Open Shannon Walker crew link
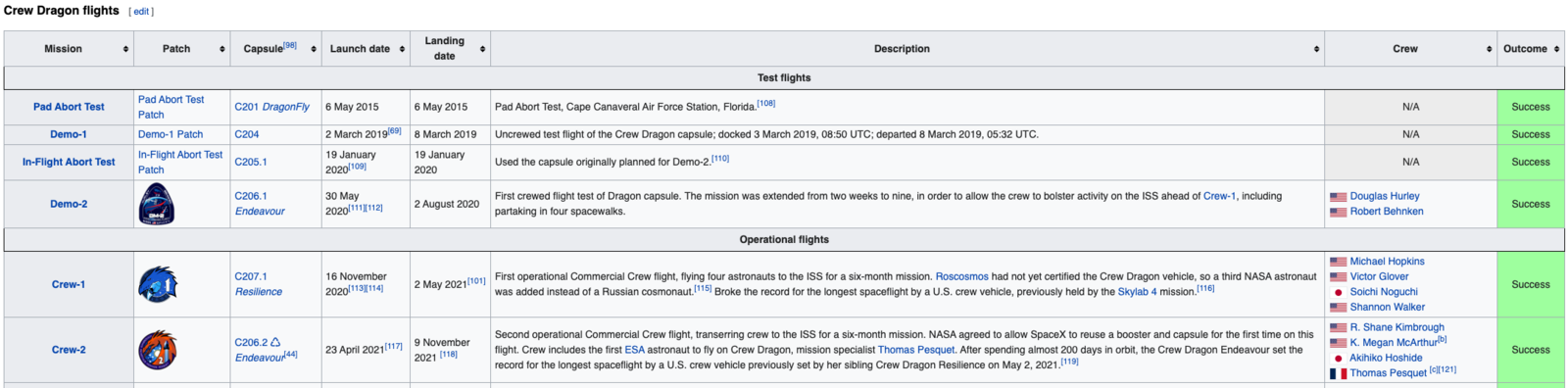 click(x=1388, y=307)
